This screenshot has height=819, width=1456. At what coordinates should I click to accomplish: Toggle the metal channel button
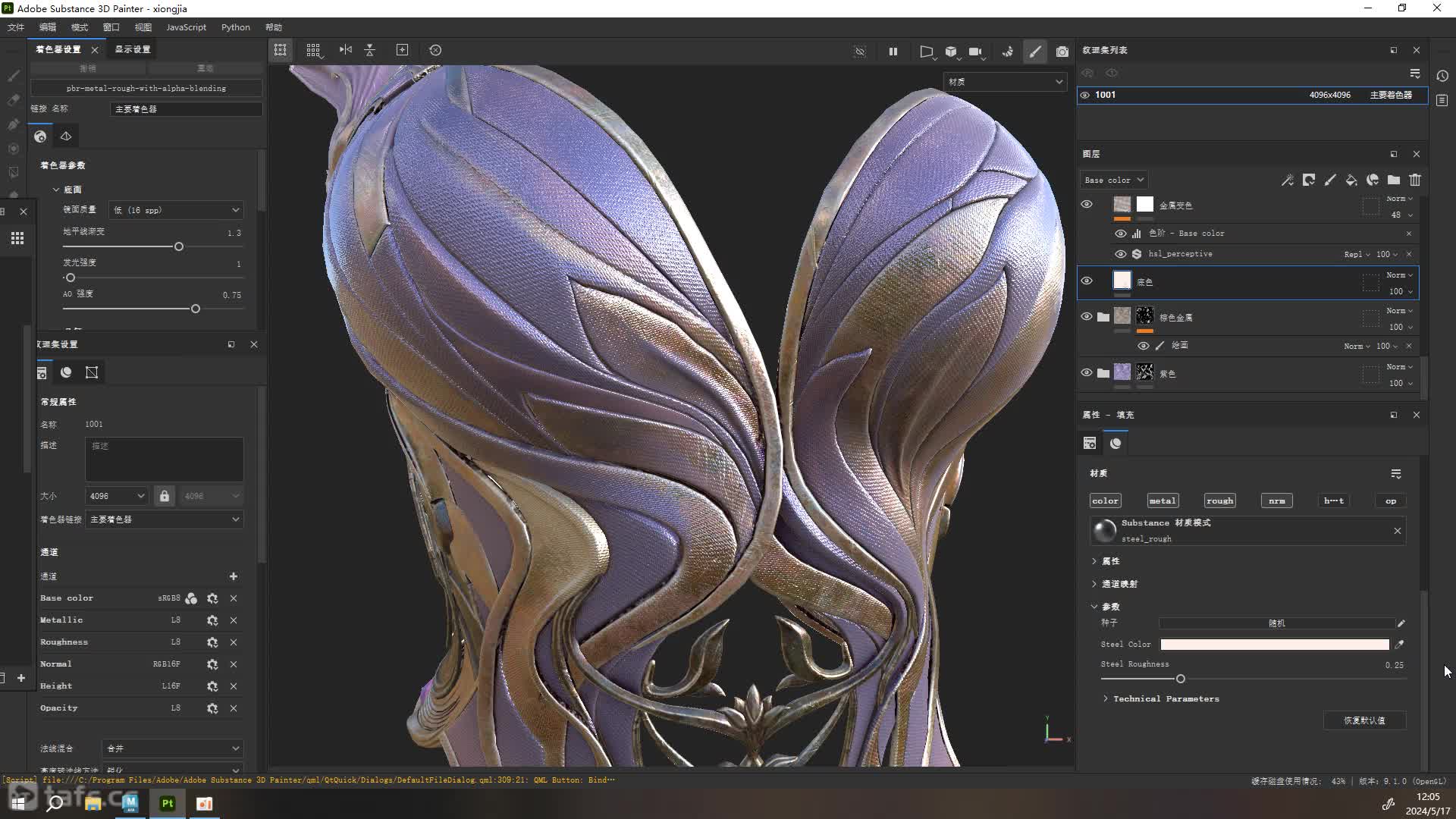pos(1163,501)
